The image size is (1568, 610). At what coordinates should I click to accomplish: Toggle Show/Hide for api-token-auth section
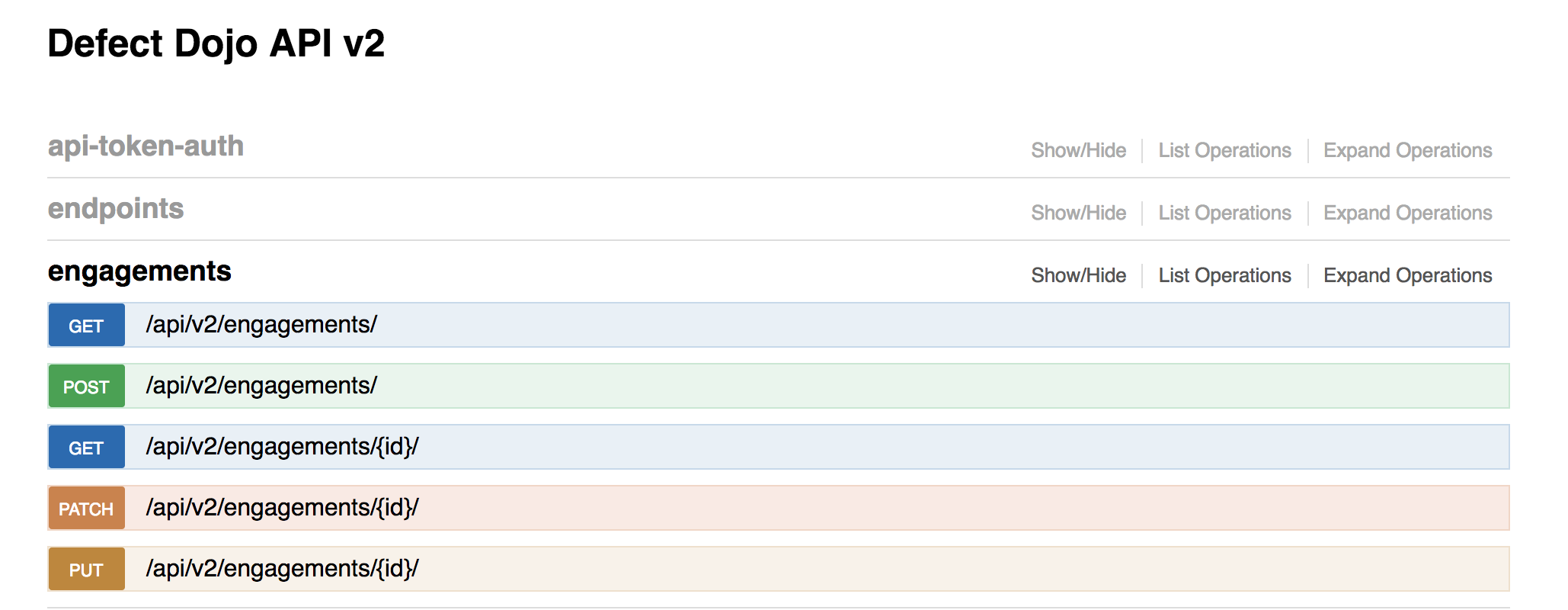(x=1078, y=150)
